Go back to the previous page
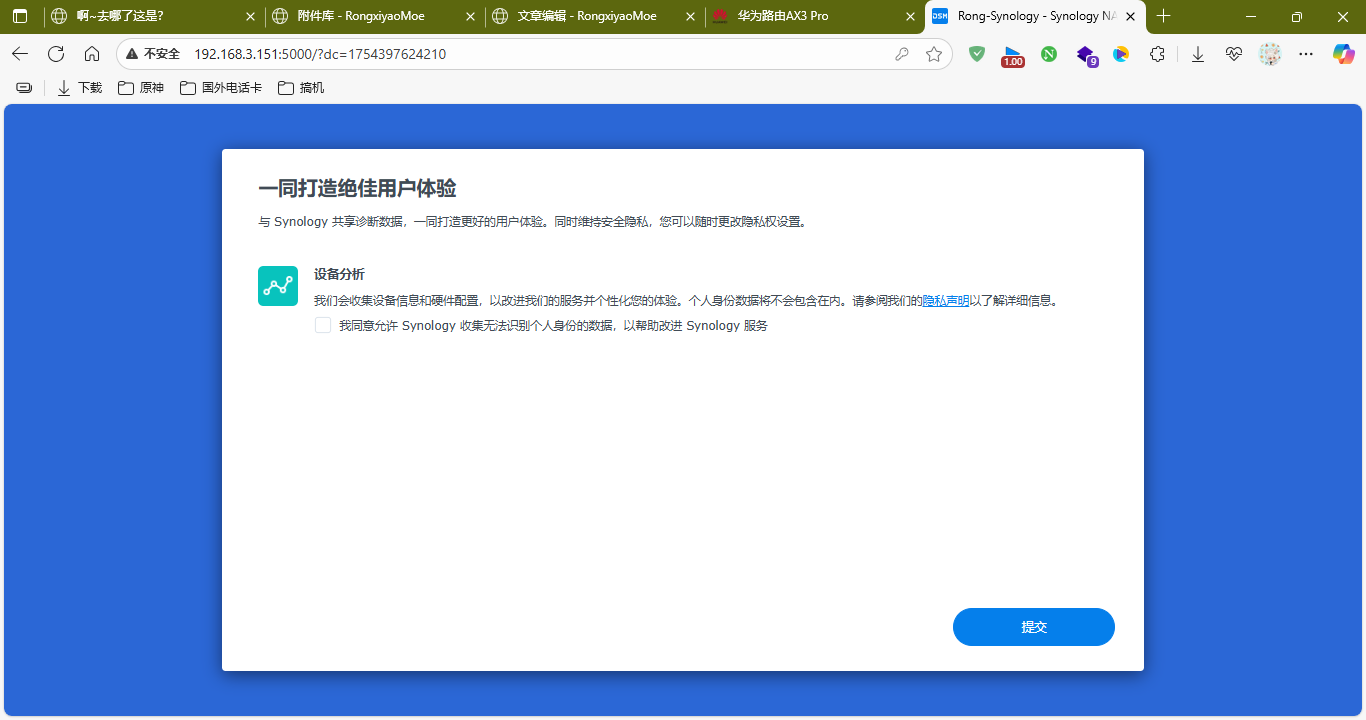Viewport: 1366px width, 720px height. tap(20, 54)
